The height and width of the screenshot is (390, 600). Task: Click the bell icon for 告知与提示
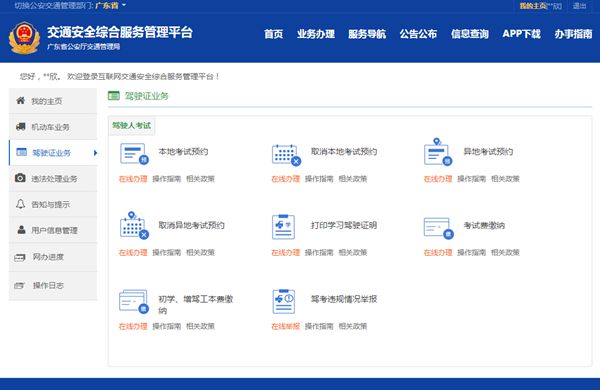pyautogui.click(x=21, y=204)
